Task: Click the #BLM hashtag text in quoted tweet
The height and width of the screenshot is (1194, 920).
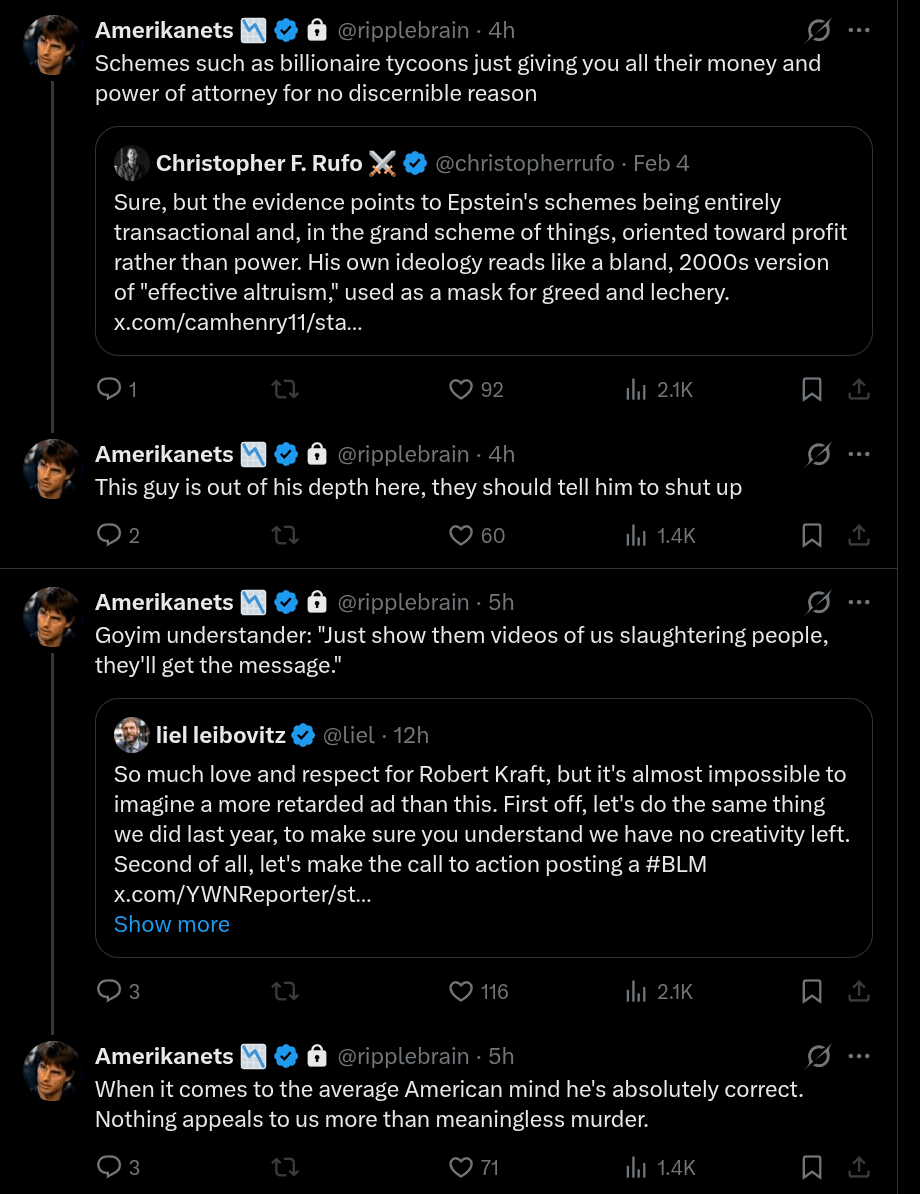Action: pos(676,864)
